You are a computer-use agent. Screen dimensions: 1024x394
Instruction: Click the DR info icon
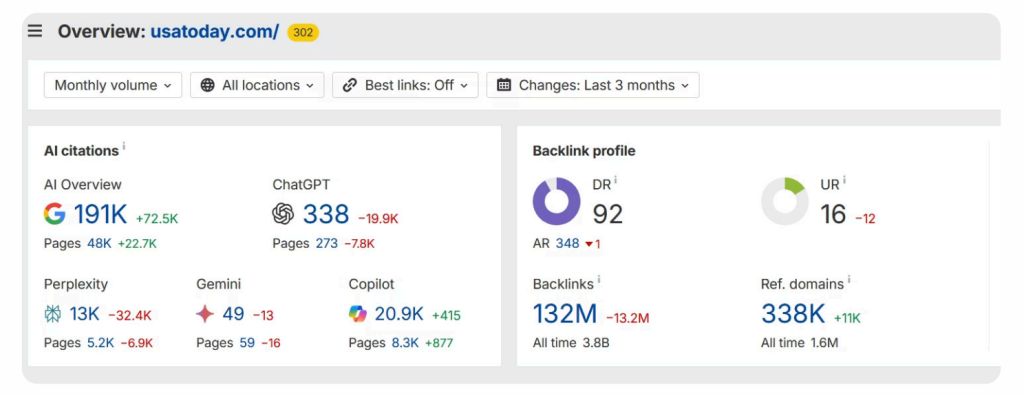[x=616, y=180]
